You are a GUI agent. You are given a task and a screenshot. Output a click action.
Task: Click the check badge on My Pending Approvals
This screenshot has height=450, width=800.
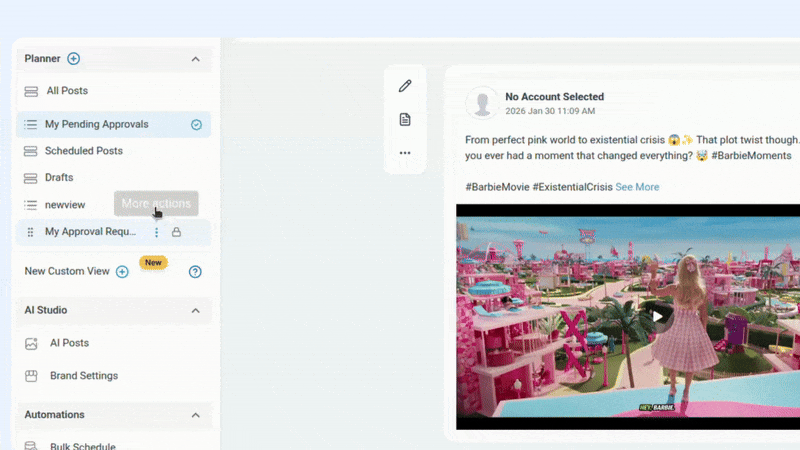click(x=196, y=124)
